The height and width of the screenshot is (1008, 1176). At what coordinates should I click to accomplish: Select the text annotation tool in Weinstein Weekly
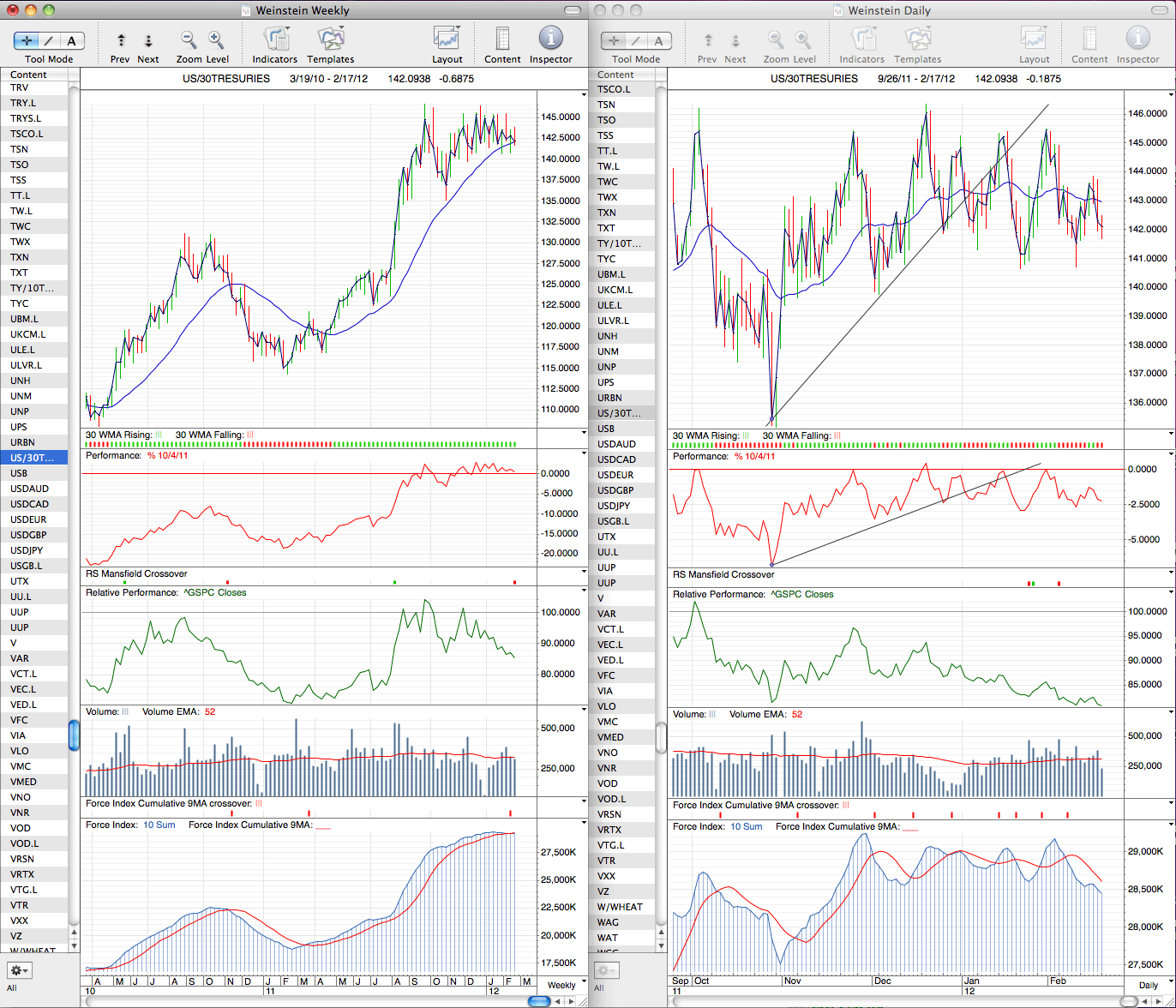pyautogui.click(x=71, y=40)
